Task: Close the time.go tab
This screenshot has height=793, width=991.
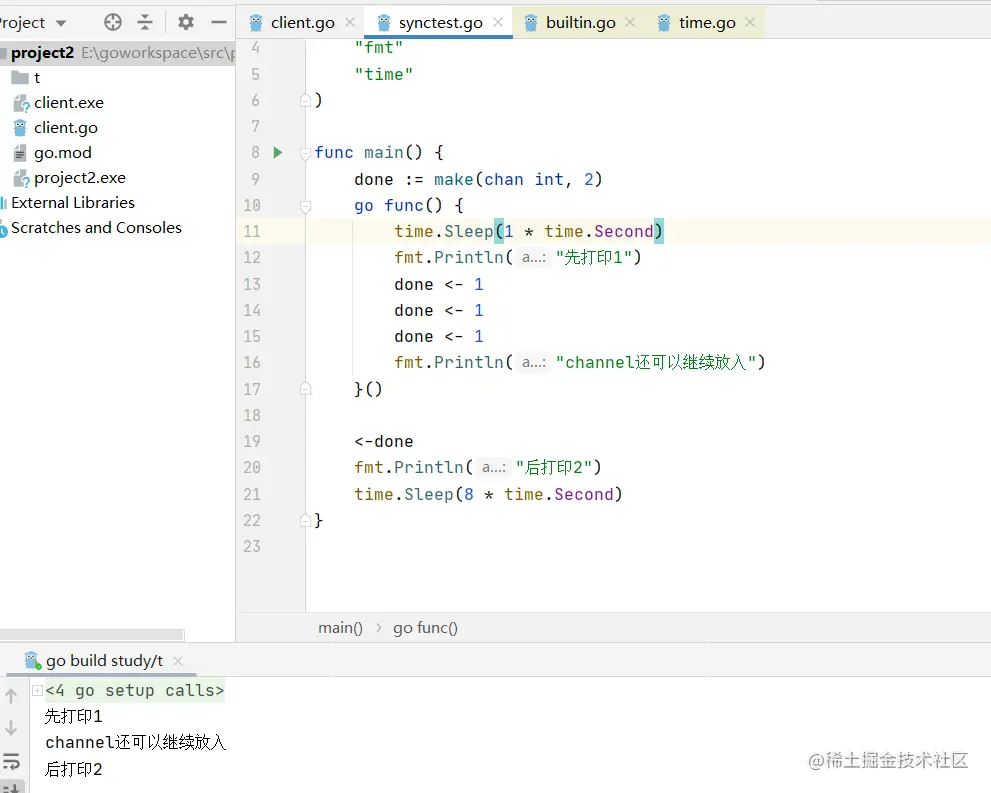Action: (x=750, y=22)
